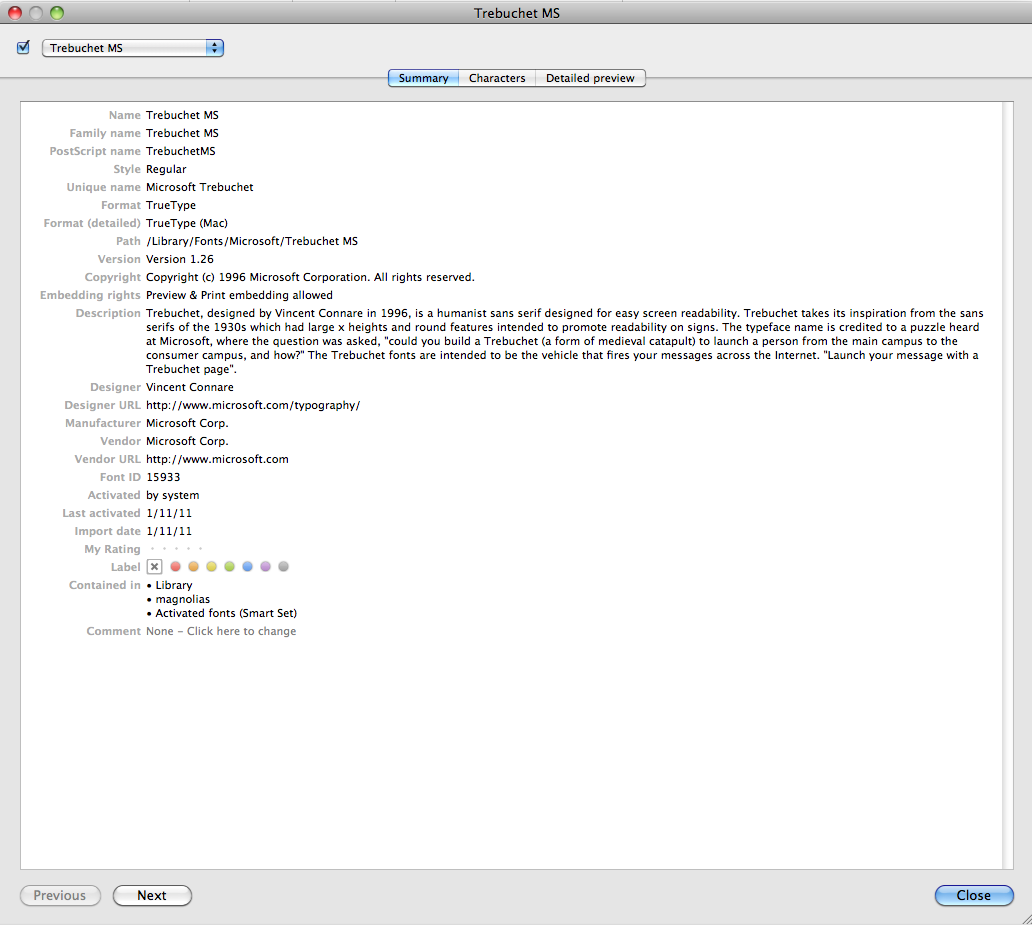Click the Preview & Print embedding allowed text
The image size is (1032, 925).
240,296
